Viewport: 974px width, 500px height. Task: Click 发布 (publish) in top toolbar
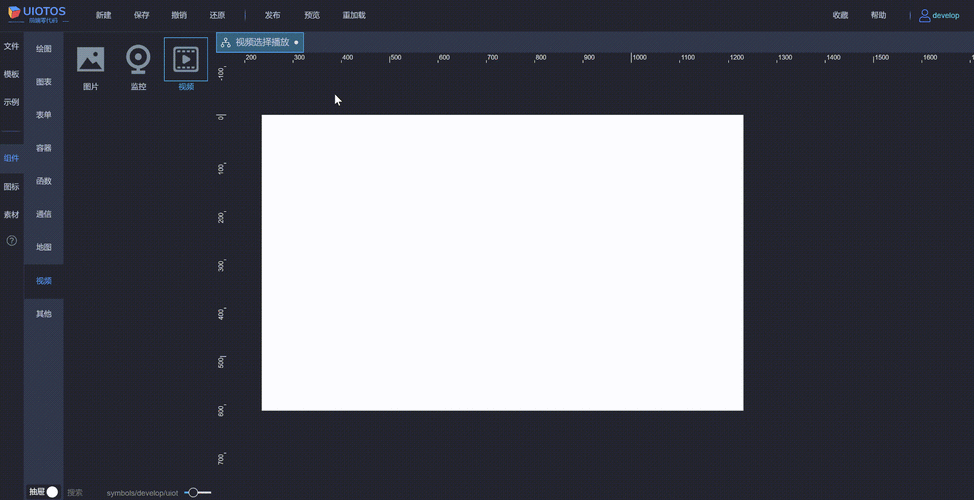click(x=273, y=16)
